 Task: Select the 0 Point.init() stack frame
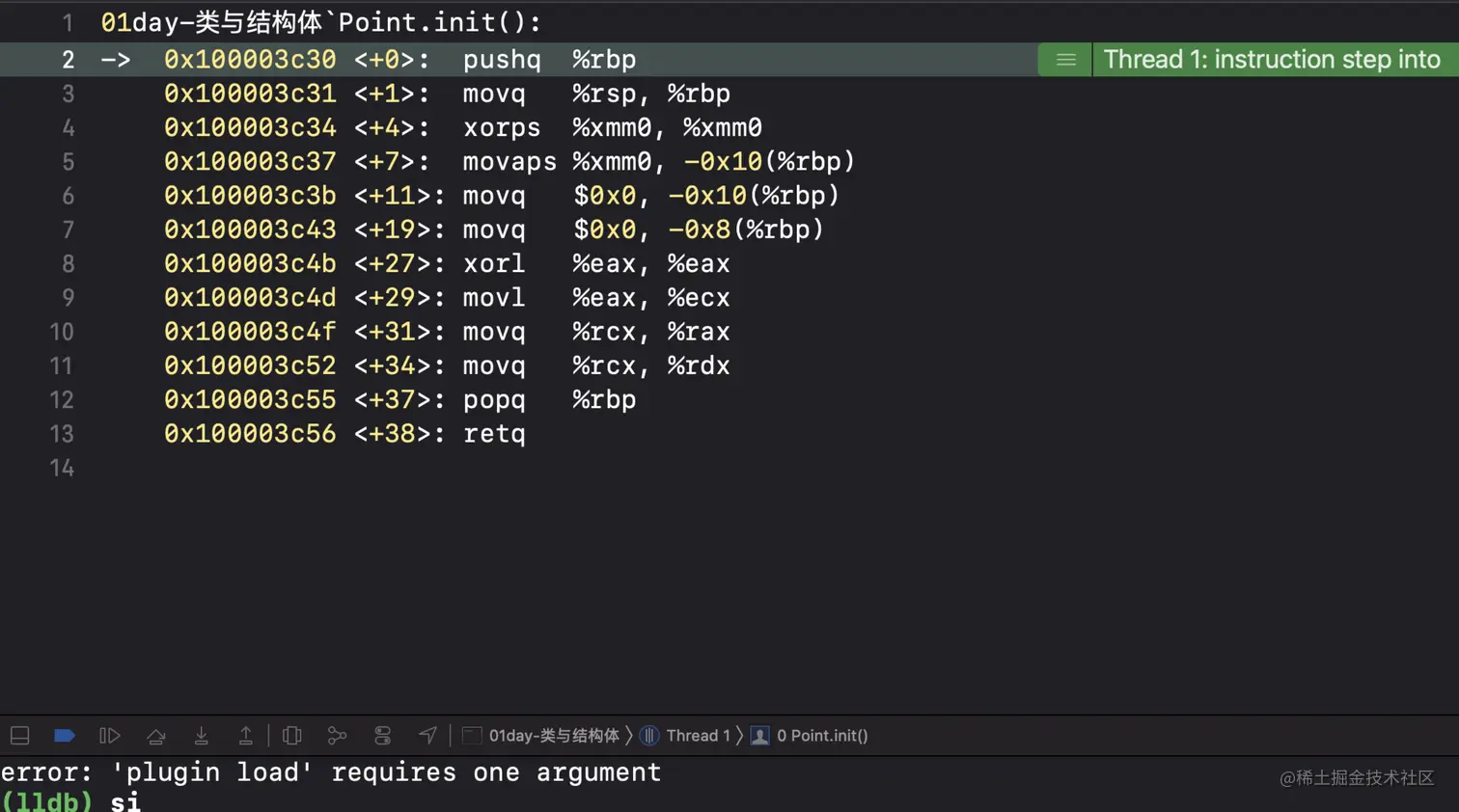tap(810, 736)
